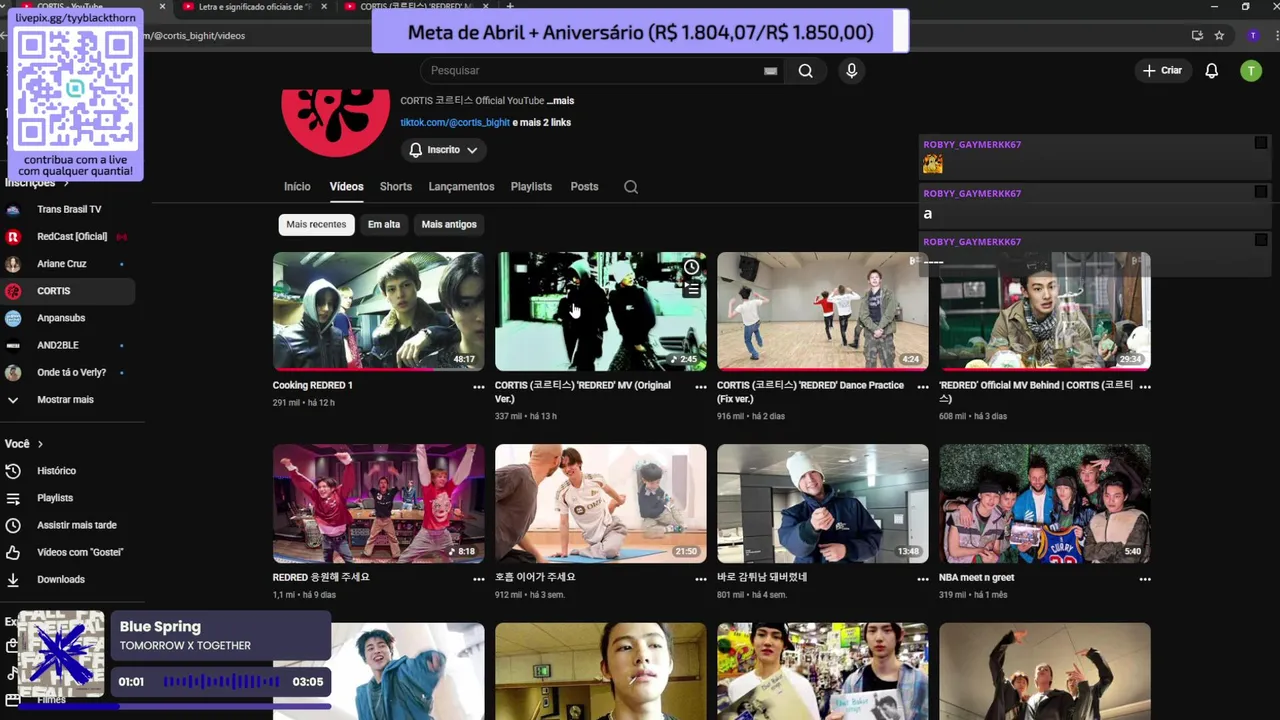The height and width of the screenshot is (720, 1280).
Task: Open the Lançamentos channel tab
Action: (x=461, y=187)
